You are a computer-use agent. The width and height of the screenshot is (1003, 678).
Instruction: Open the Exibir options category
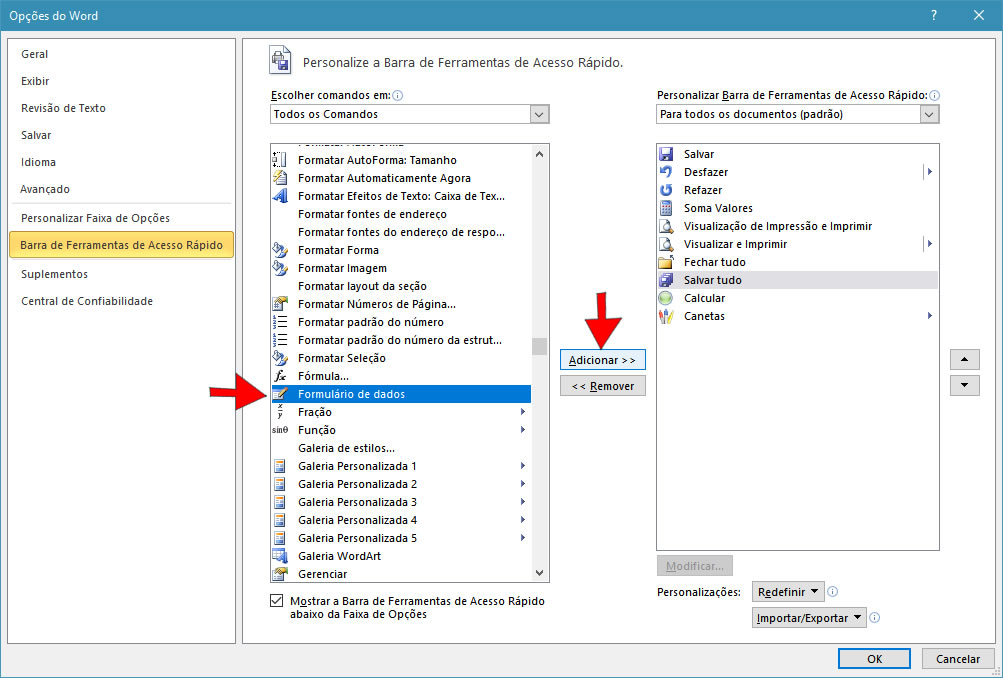[x=35, y=81]
